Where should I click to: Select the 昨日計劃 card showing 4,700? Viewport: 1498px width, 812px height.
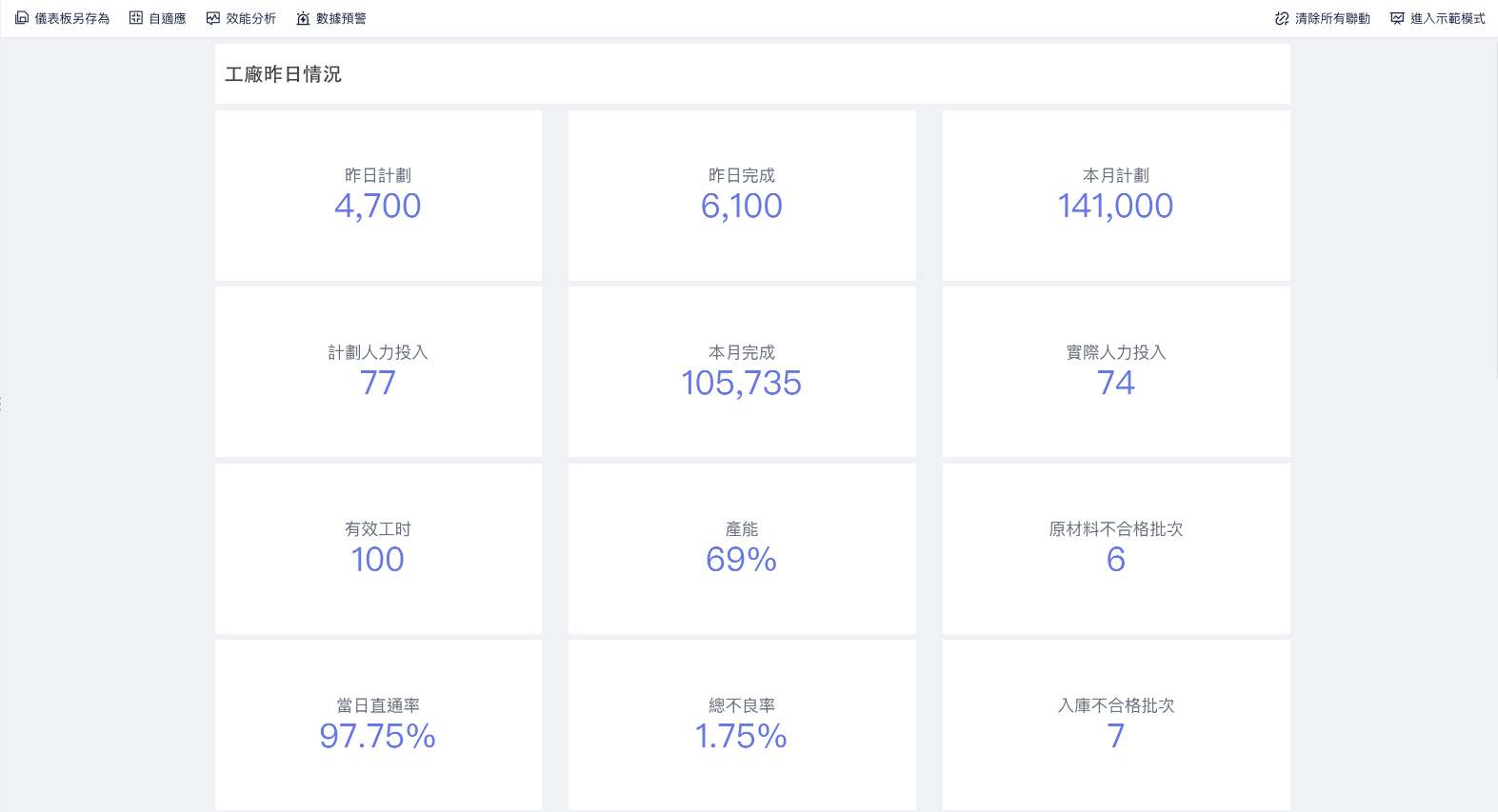point(378,195)
